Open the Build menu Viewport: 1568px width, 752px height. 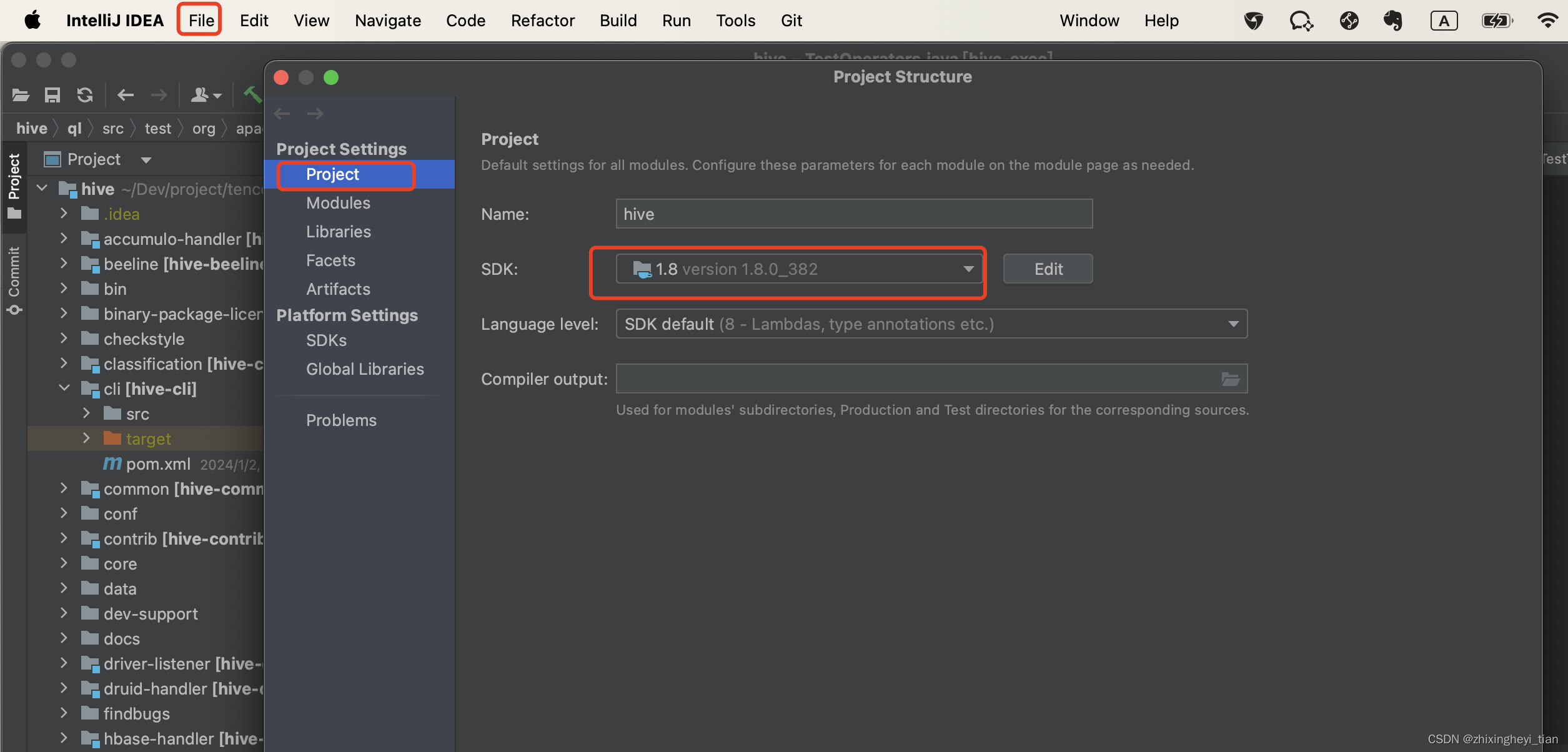coord(618,21)
